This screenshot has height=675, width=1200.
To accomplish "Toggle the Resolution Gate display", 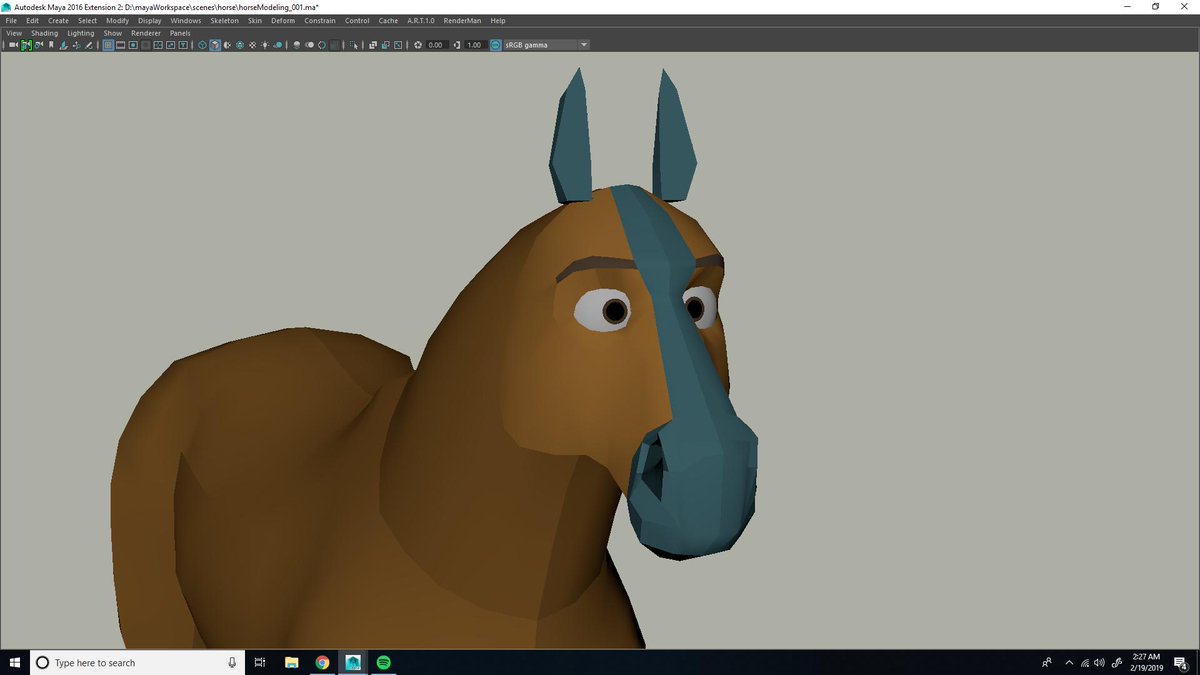I will 133,45.
